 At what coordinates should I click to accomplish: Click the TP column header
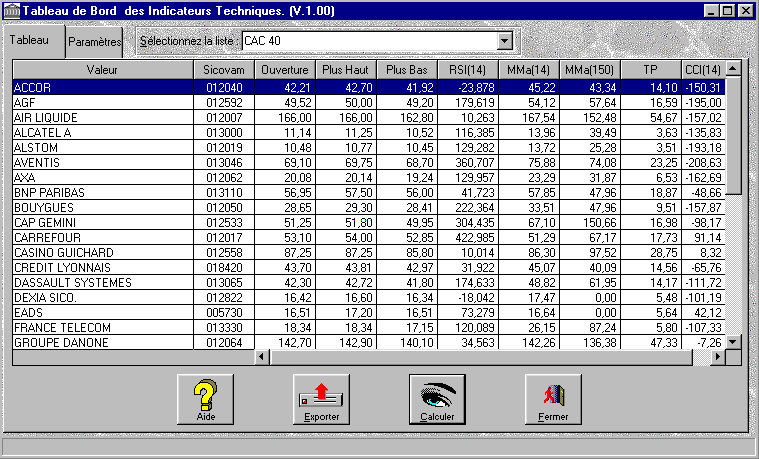pyautogui.click(x=651, y=70)
